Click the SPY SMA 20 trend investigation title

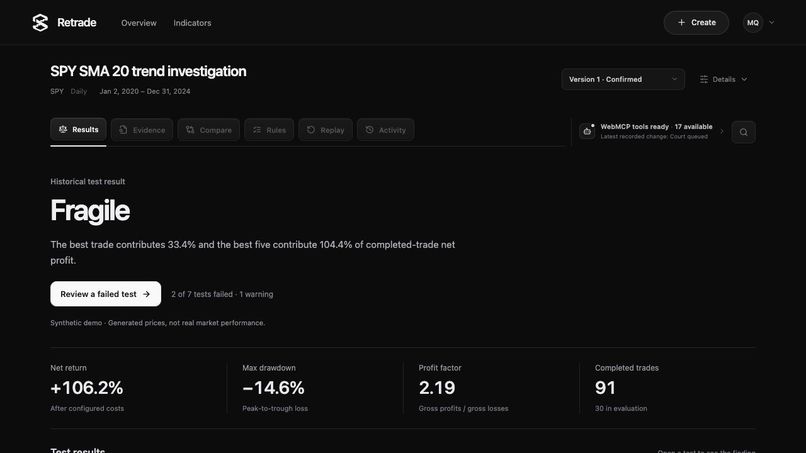148,71
